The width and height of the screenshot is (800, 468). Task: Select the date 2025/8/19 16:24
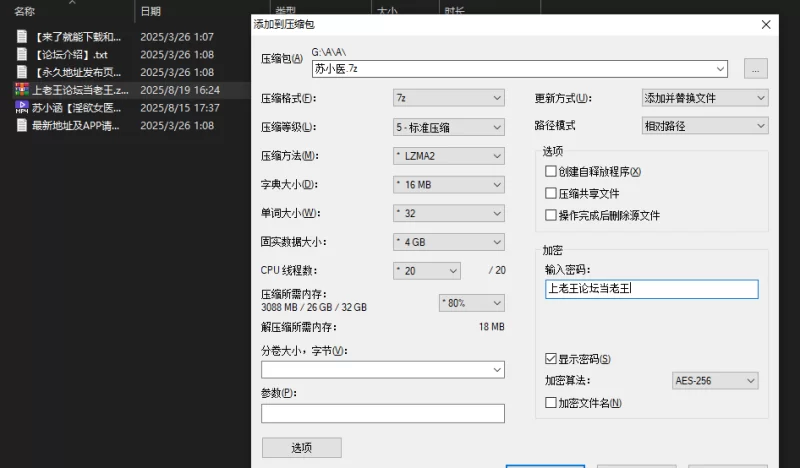pyautogui.click(x=180, y=90)
